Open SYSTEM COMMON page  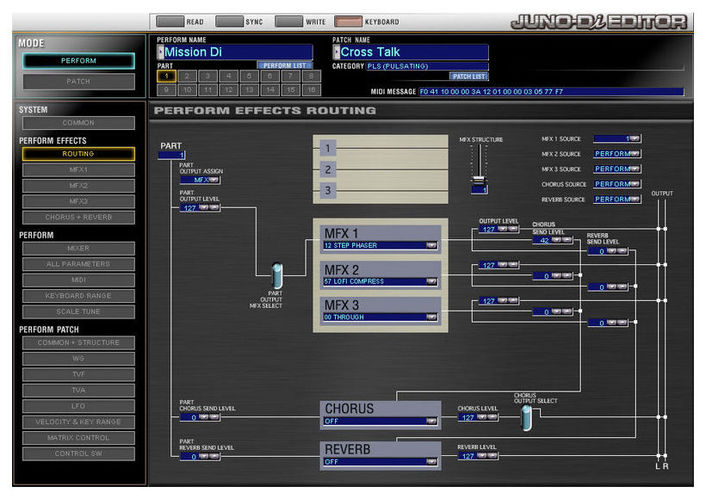click(x=79, y=123)
